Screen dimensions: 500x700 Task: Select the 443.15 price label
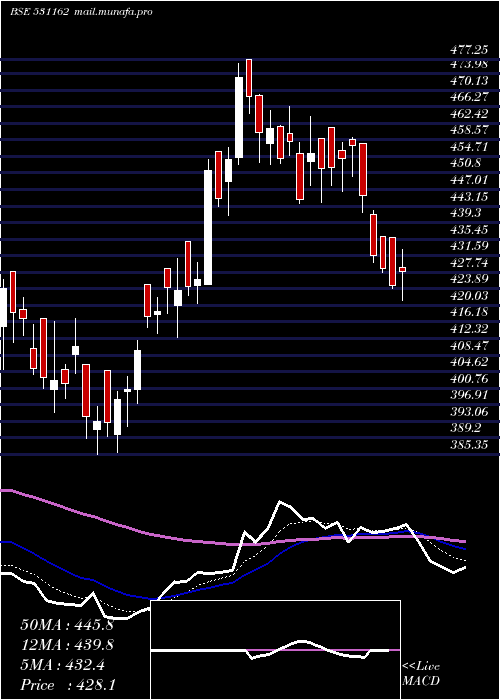469,196
